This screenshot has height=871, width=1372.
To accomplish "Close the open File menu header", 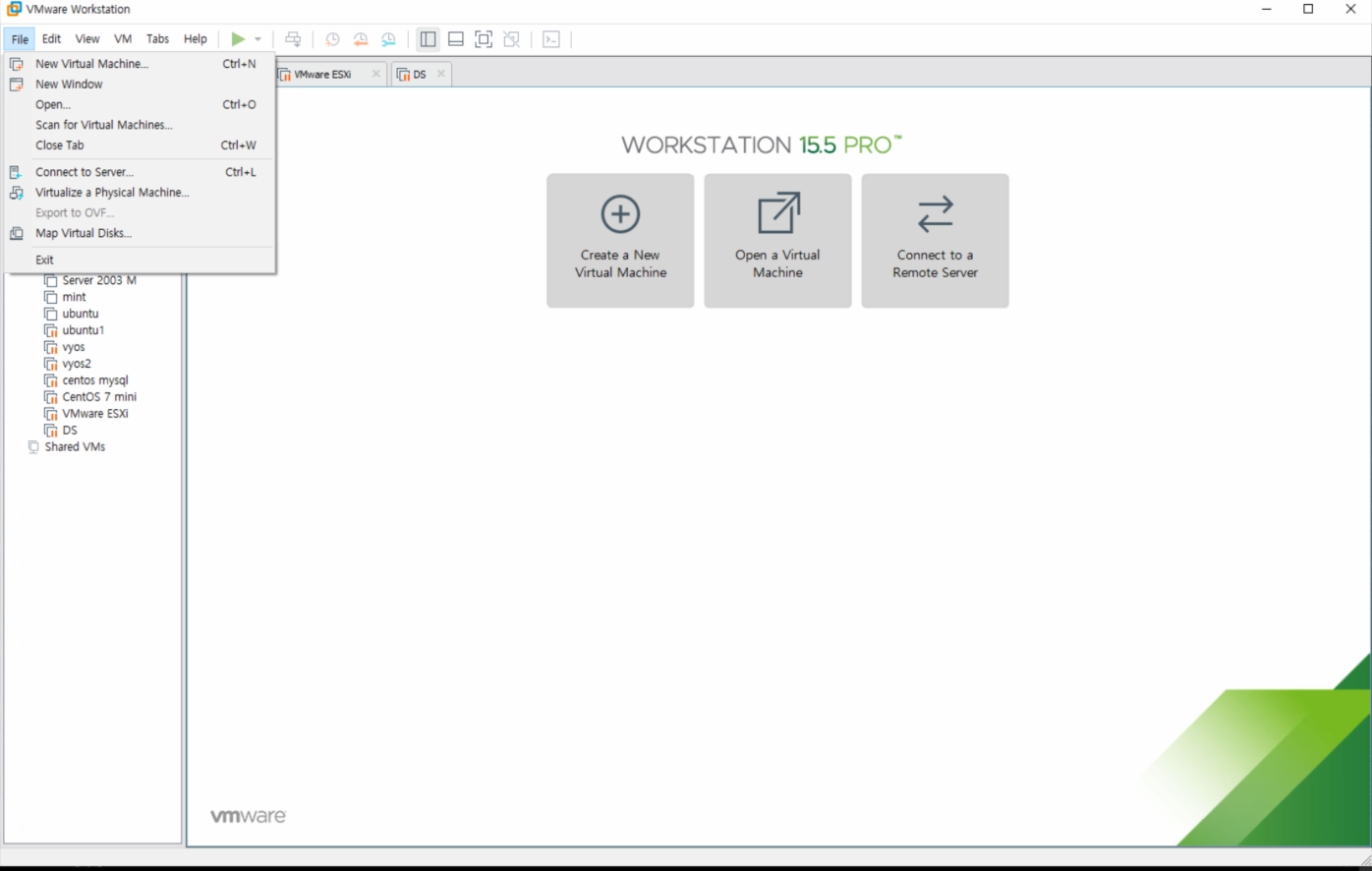I will click(x=20, y=39).
